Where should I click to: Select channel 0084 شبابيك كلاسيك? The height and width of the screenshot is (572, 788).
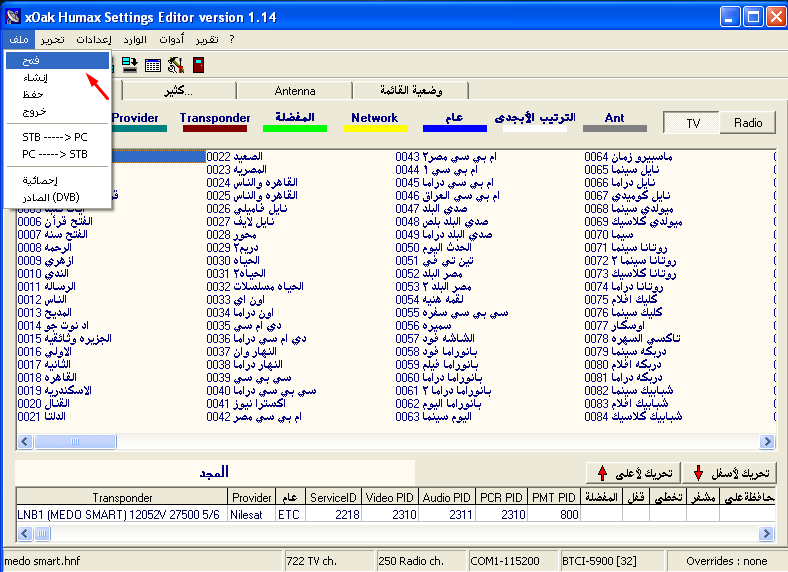coord(633,416)
